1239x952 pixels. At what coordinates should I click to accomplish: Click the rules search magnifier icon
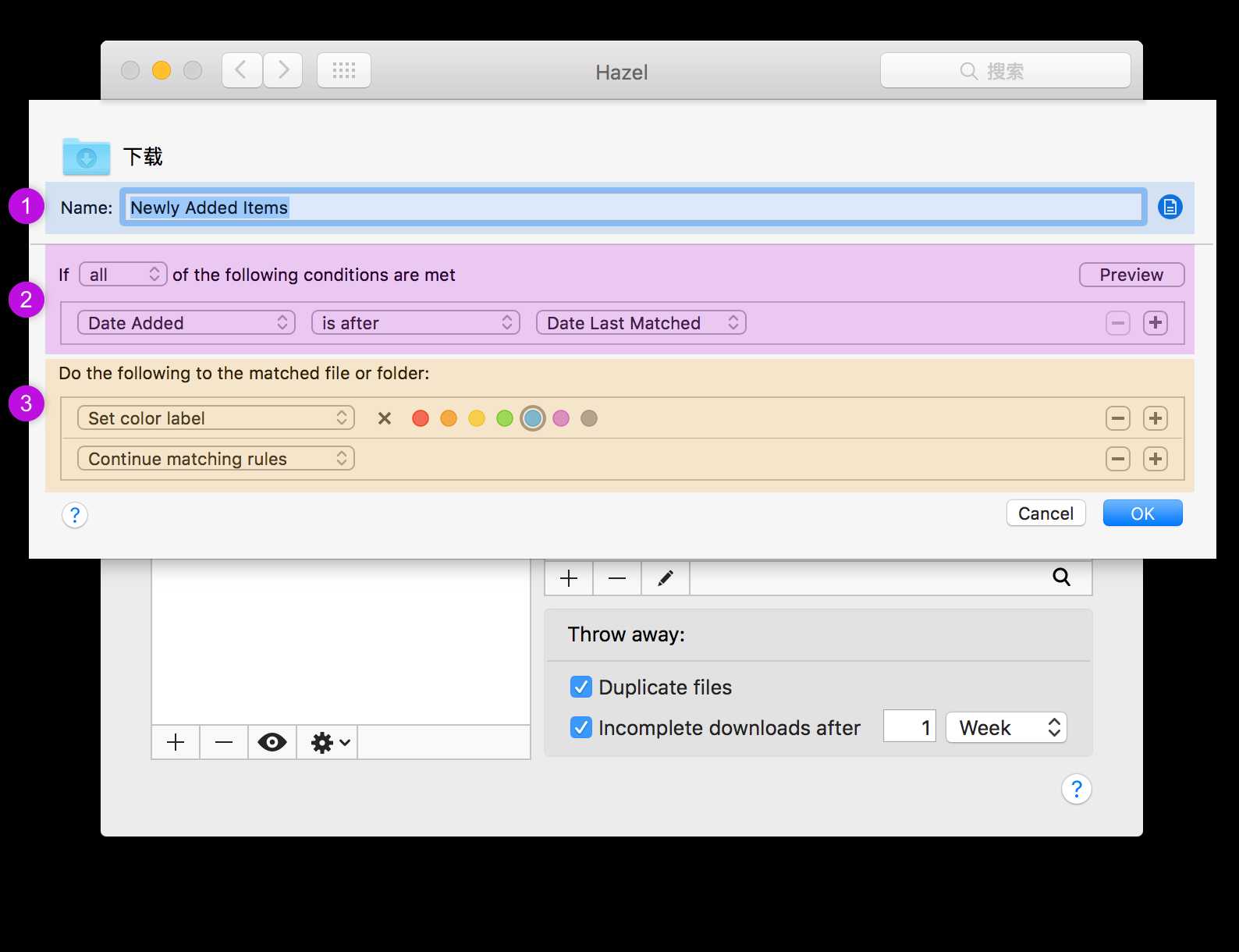coord(1062,577)
